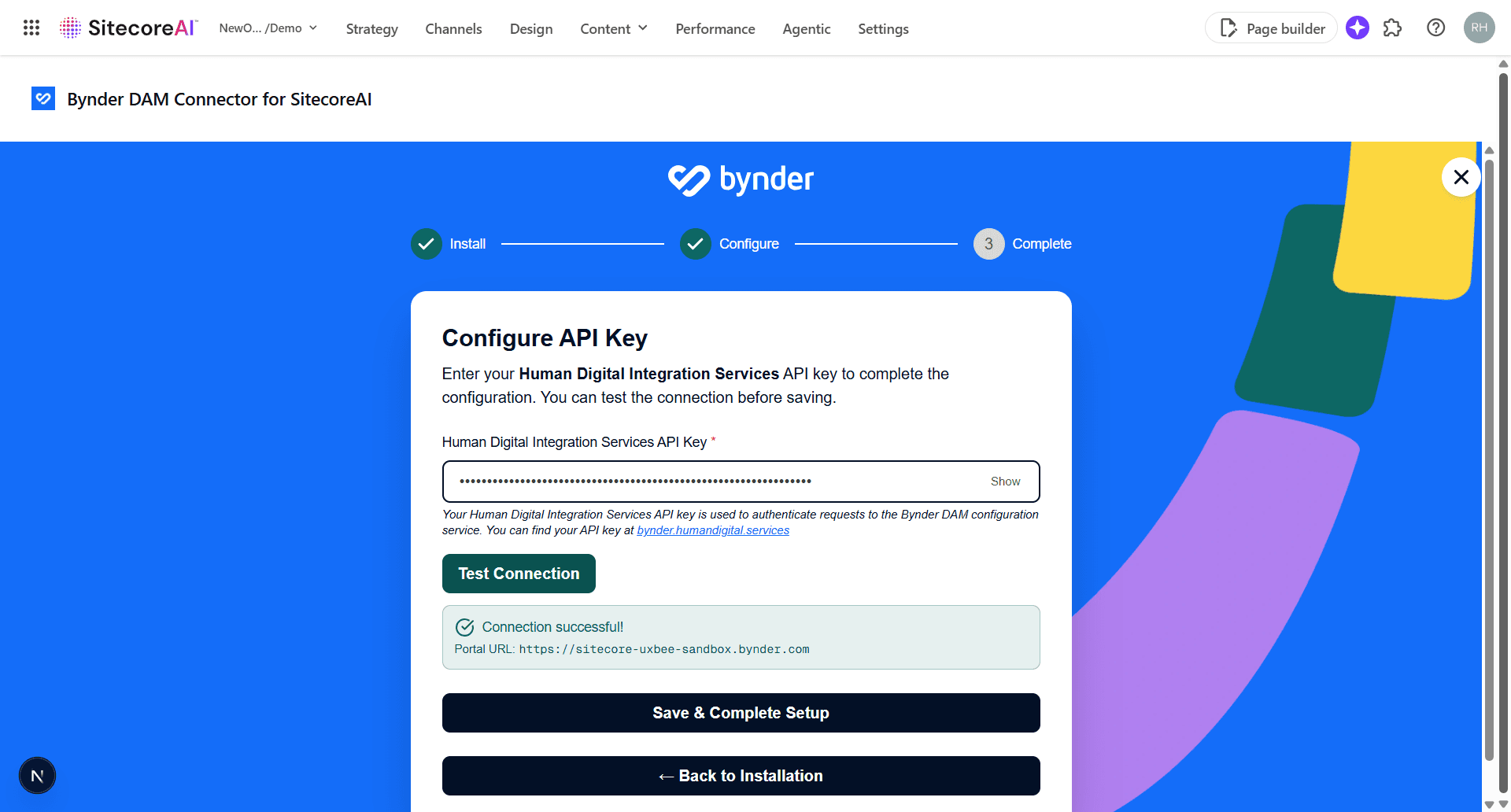The width and height of the screenshot is (1511, 812).
Task: Open the app launcher grid icon
Action: (31, 28)
